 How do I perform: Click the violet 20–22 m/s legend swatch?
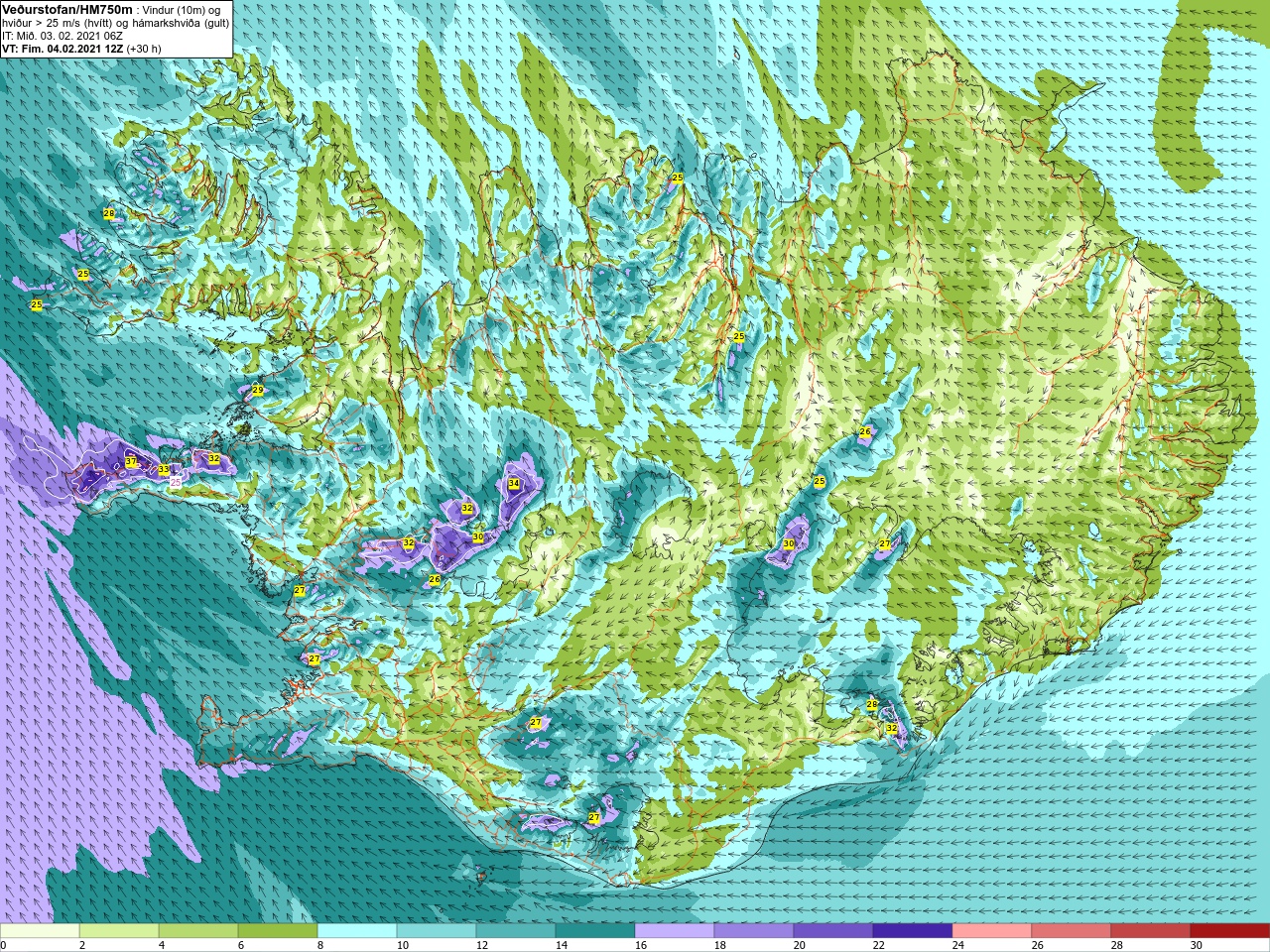click(x=833, y=931)
